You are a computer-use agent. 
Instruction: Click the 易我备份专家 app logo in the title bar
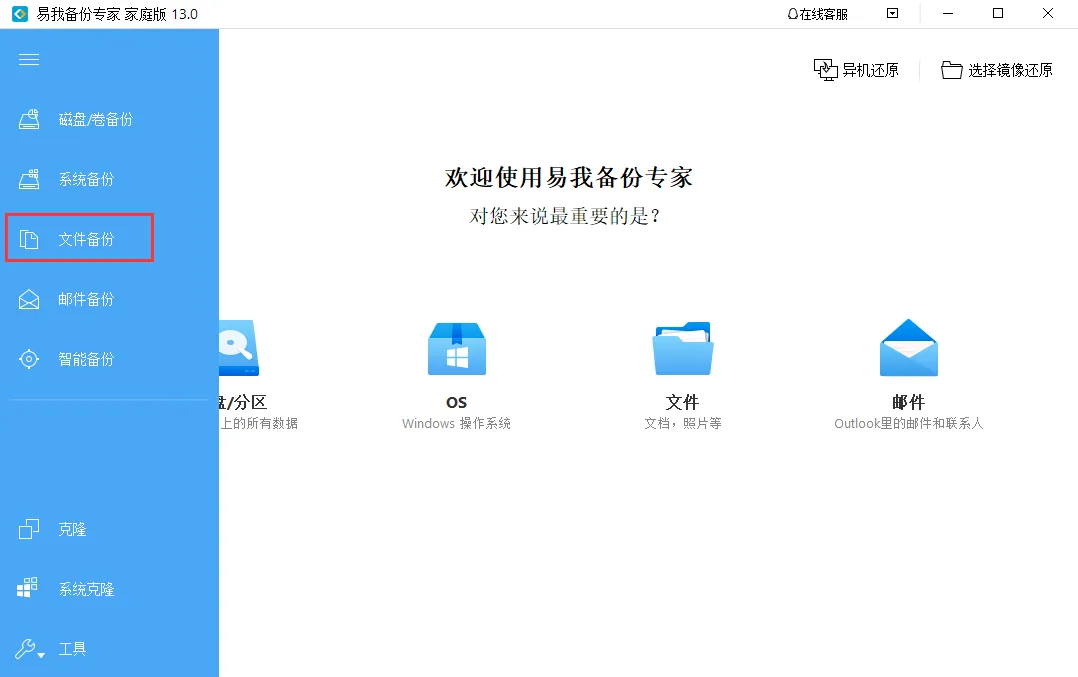point(18,14)
